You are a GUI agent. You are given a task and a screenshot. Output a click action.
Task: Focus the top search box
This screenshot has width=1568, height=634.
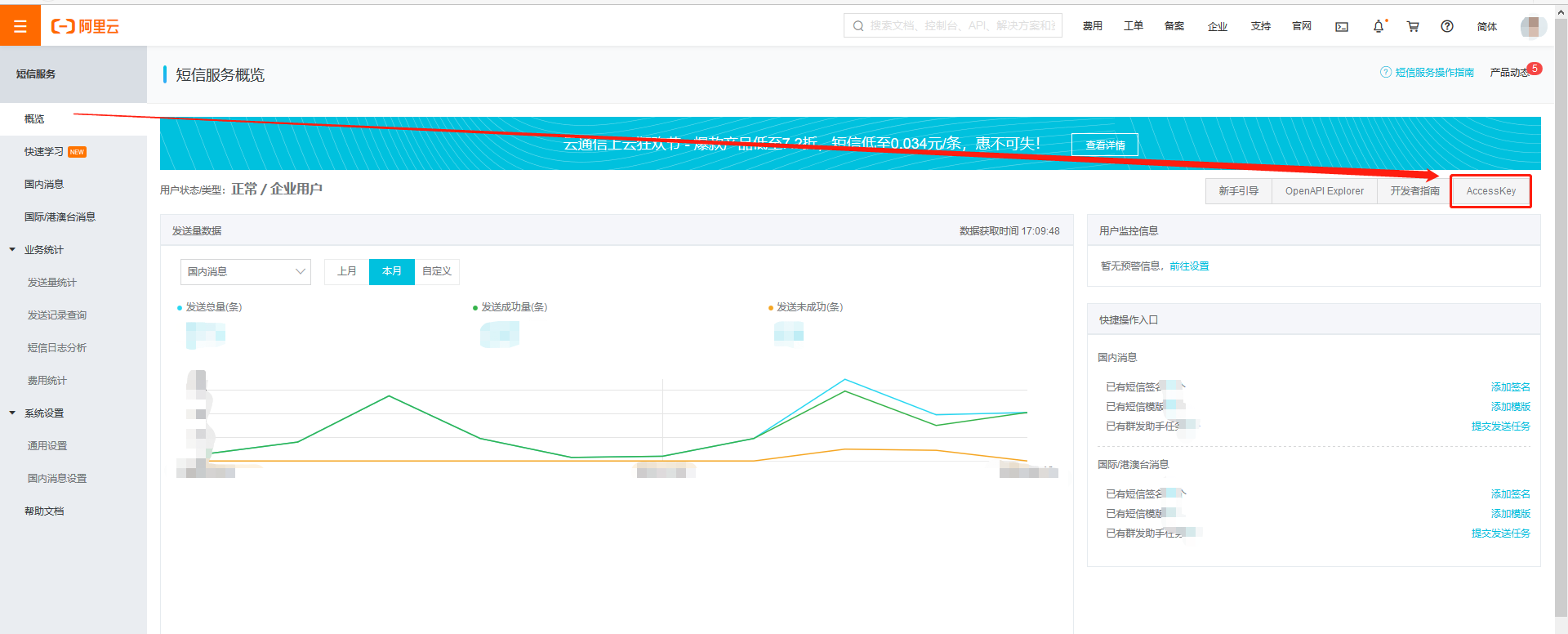[953, 25]
